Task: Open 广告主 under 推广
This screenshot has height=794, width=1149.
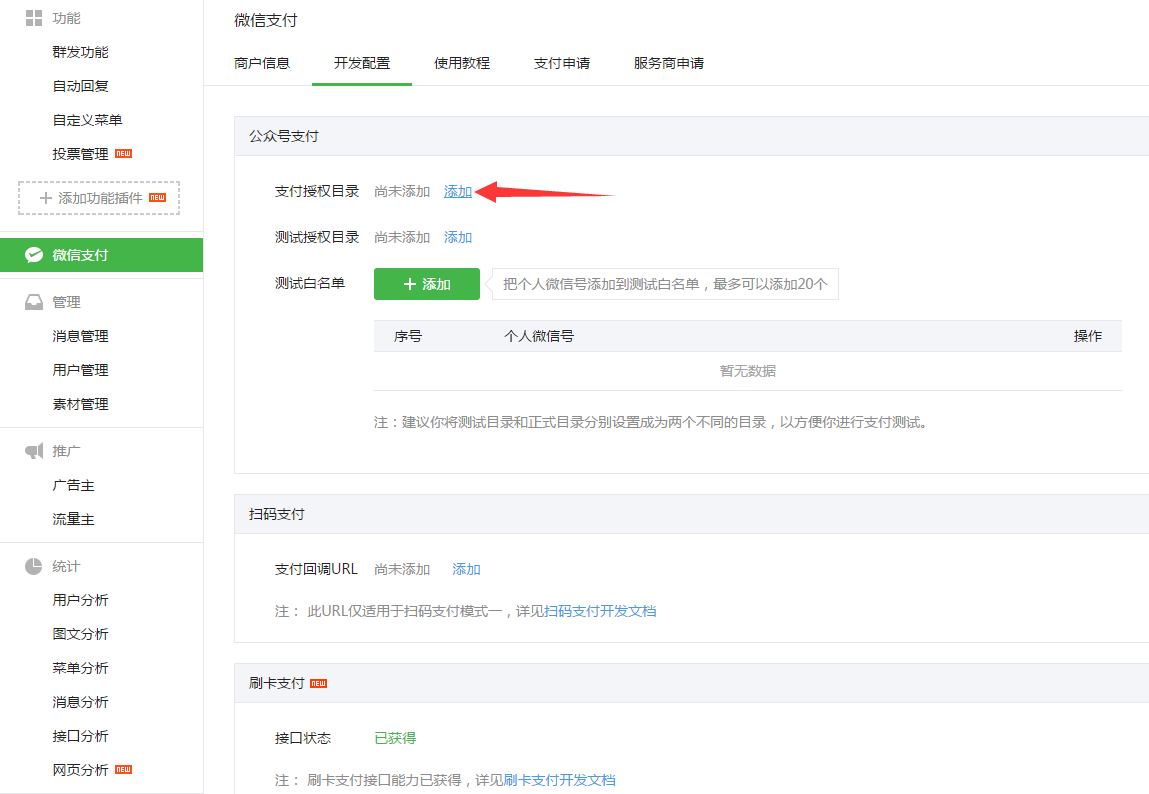Action: pyautogui.click(x=73, y=486)
